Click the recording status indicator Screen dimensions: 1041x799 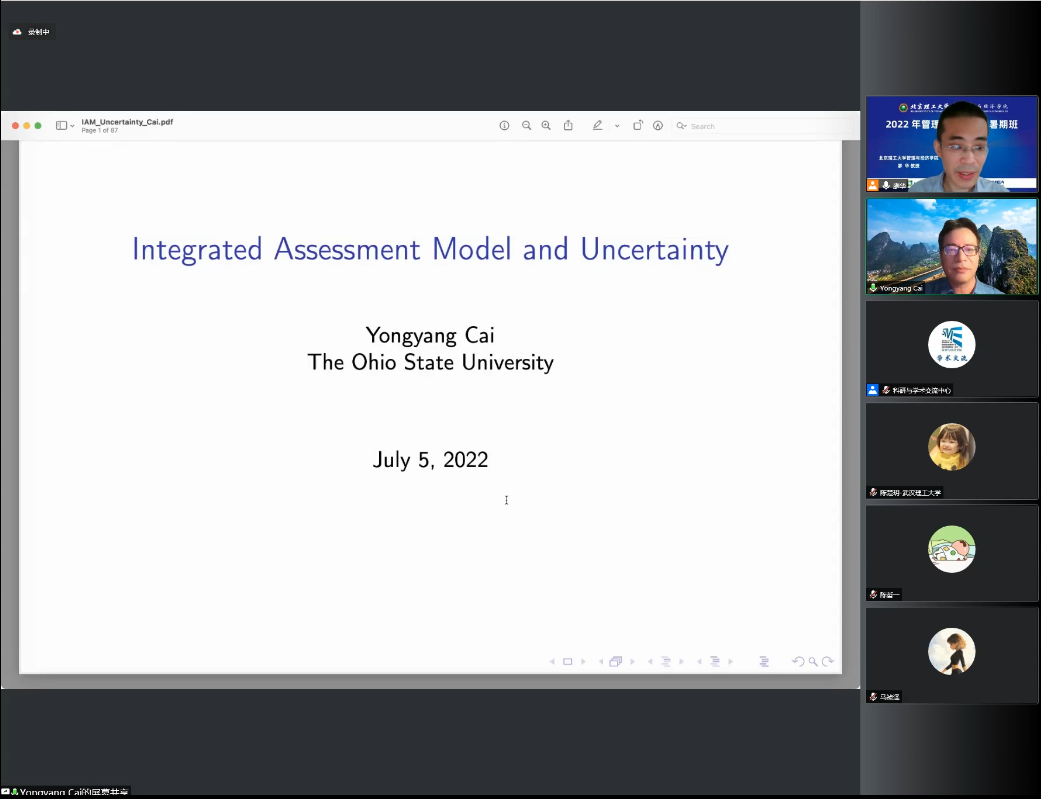(x=31, y=32)
